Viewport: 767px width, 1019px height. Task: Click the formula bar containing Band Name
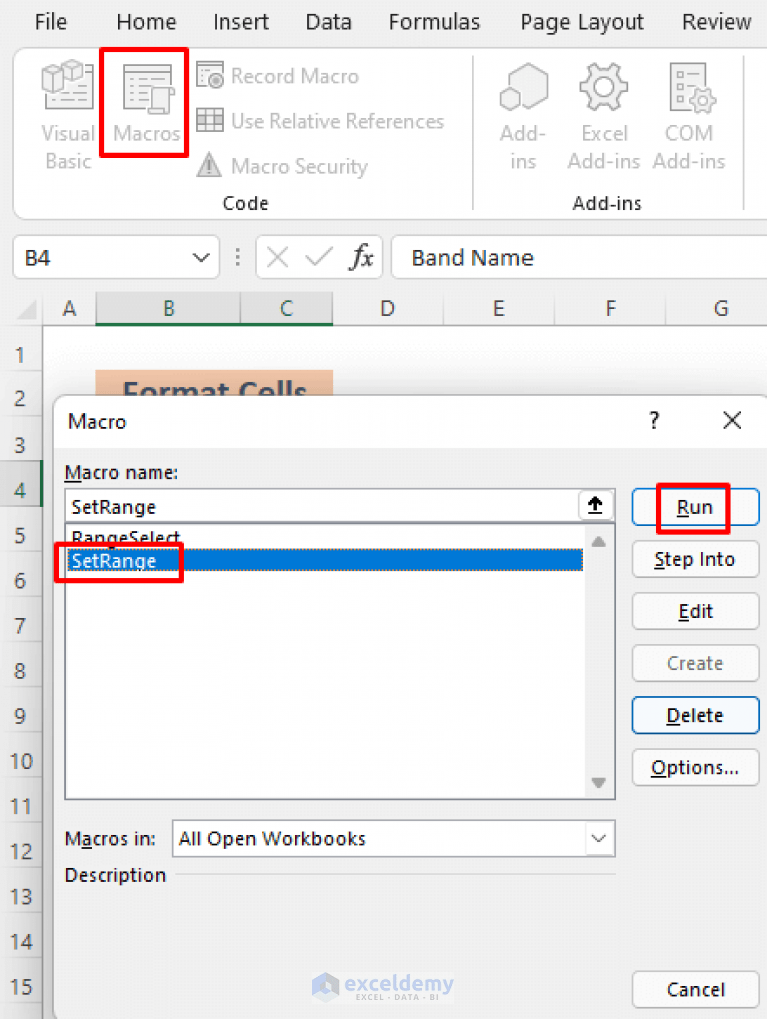pos(578,257)
